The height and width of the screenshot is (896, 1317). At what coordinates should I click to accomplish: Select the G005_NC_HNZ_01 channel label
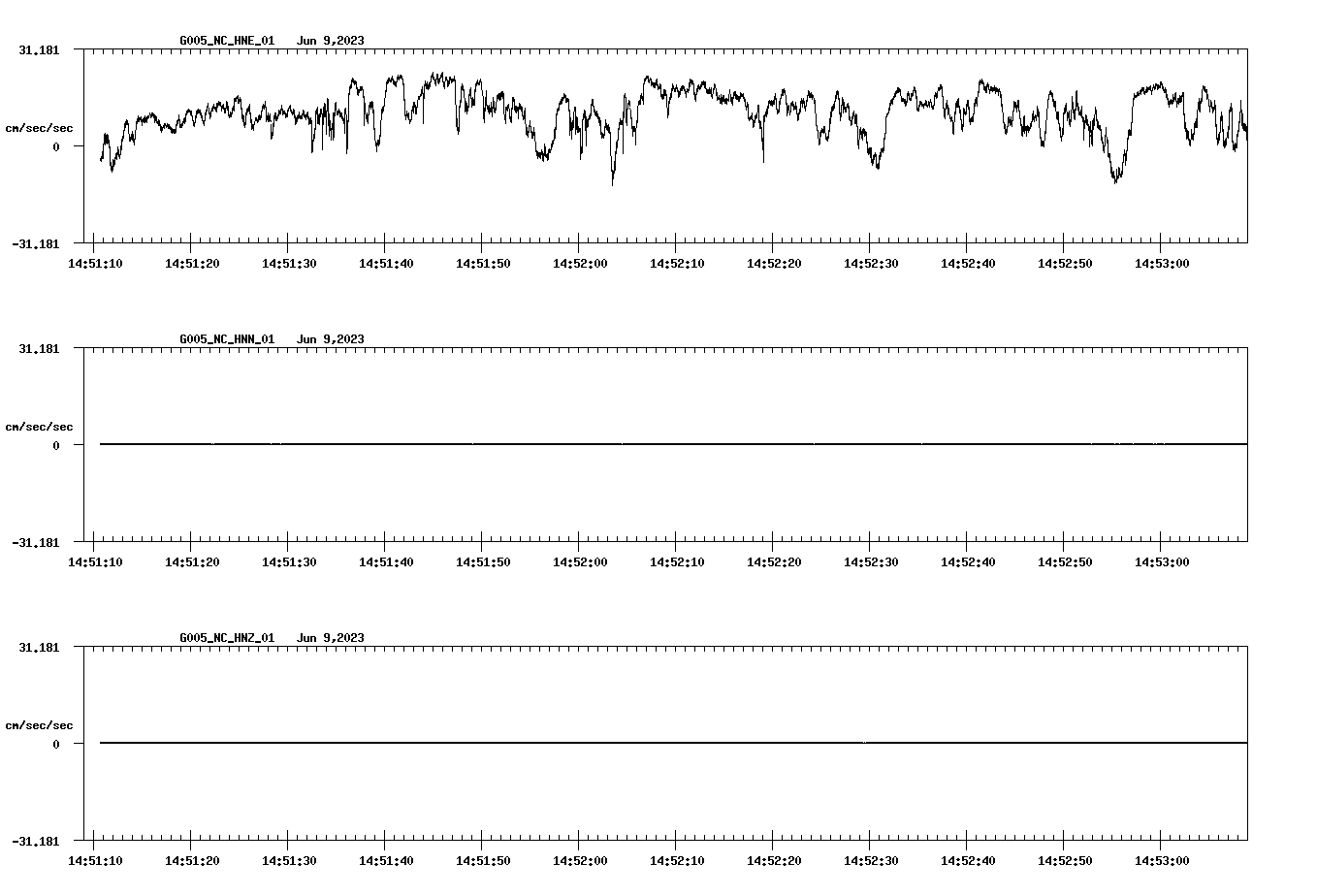(225, 638)
